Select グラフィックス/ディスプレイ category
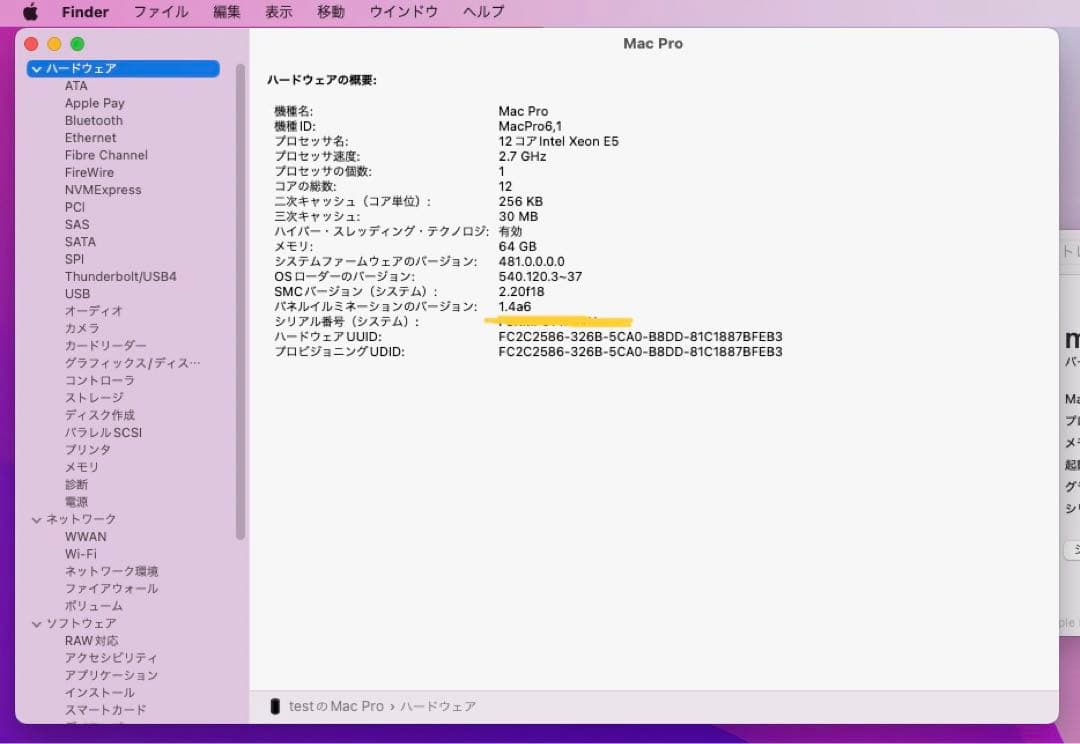Screen dimensions: 1080x744 pos(130,363)
